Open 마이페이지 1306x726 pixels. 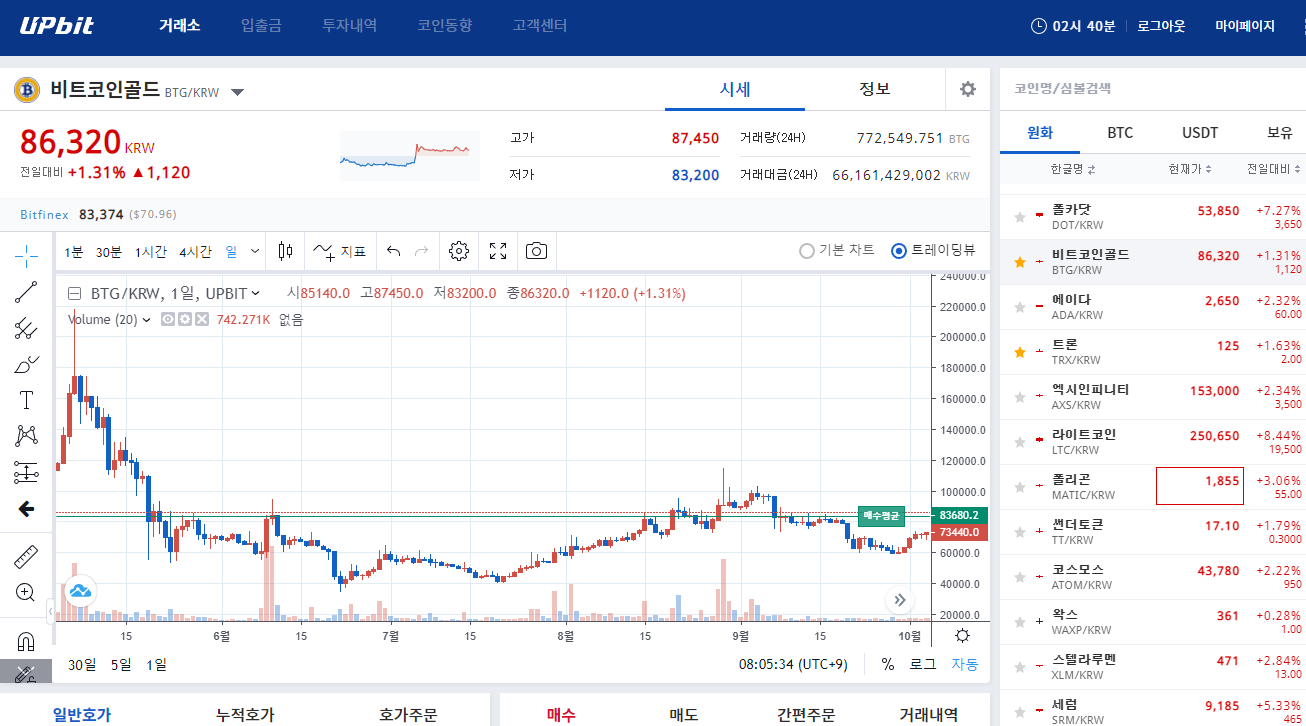coord(1245,26)
